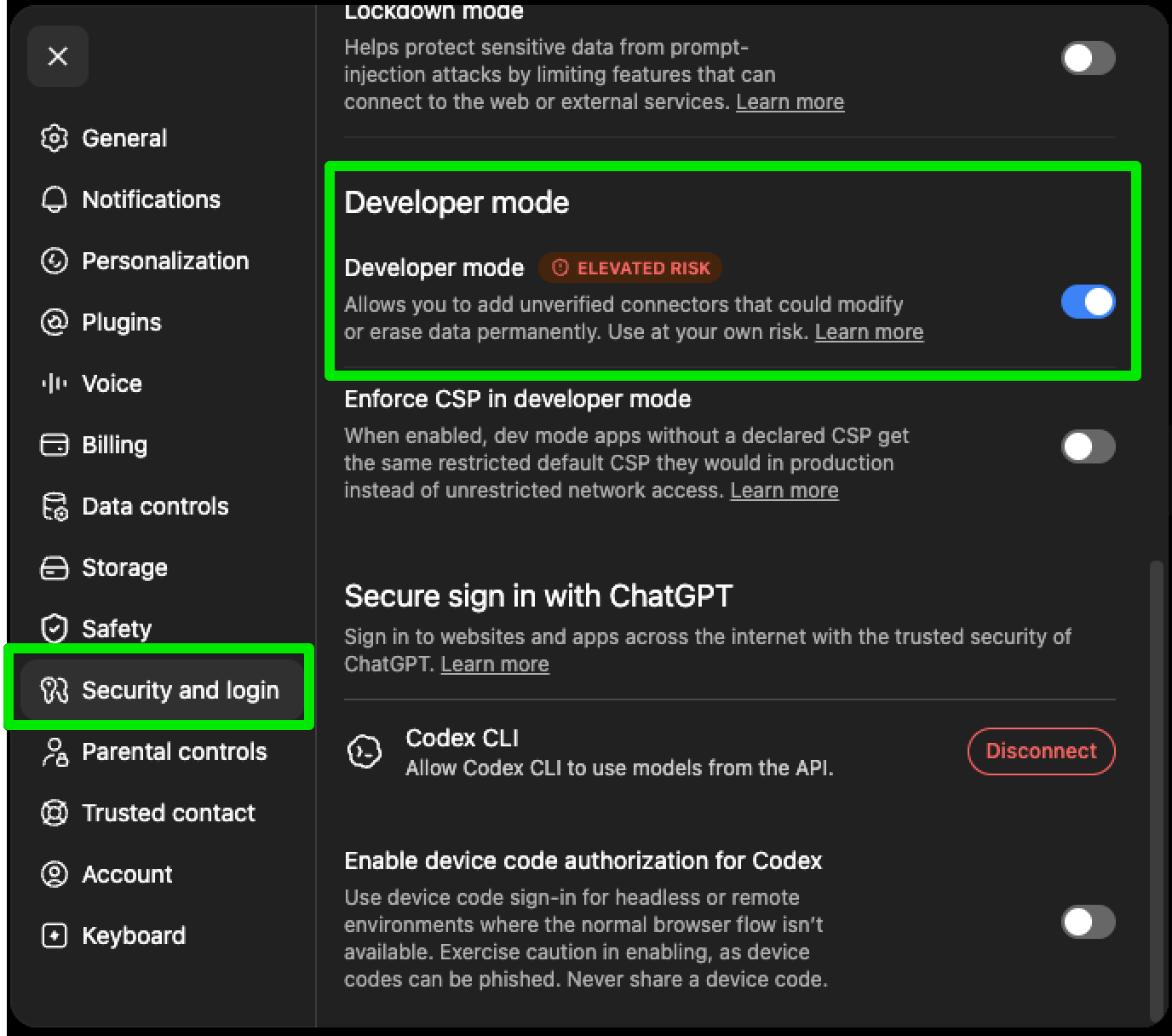Close the settings dialog
This screenshot has height=1036, width=1172.
58,56
